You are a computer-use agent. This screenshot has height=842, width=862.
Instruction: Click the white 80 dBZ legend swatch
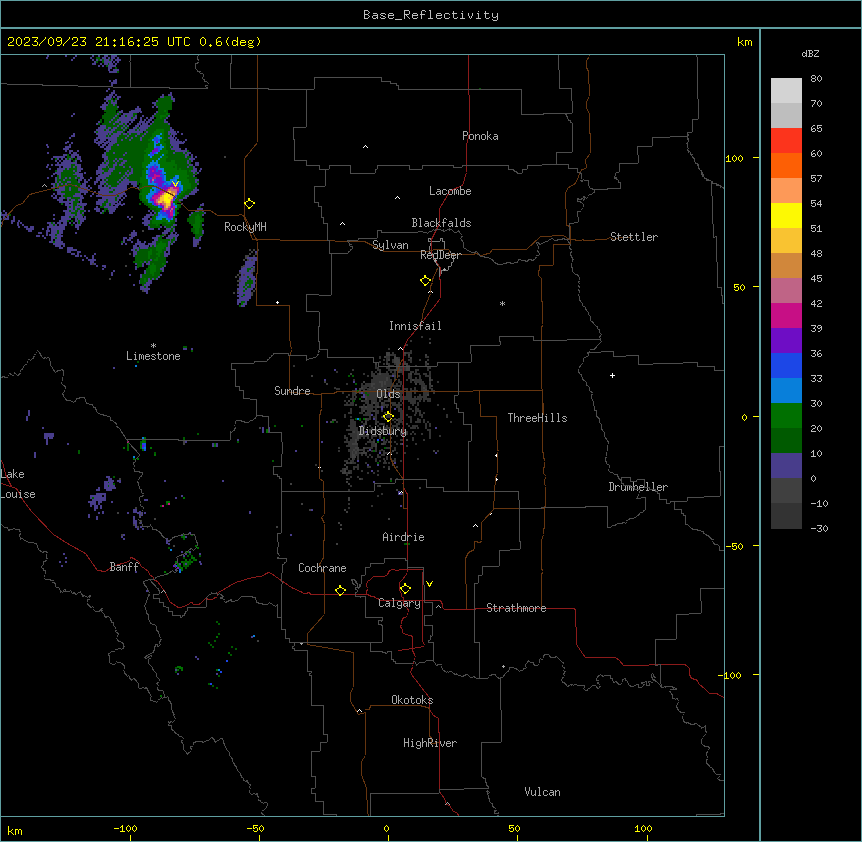pos(786,91)
